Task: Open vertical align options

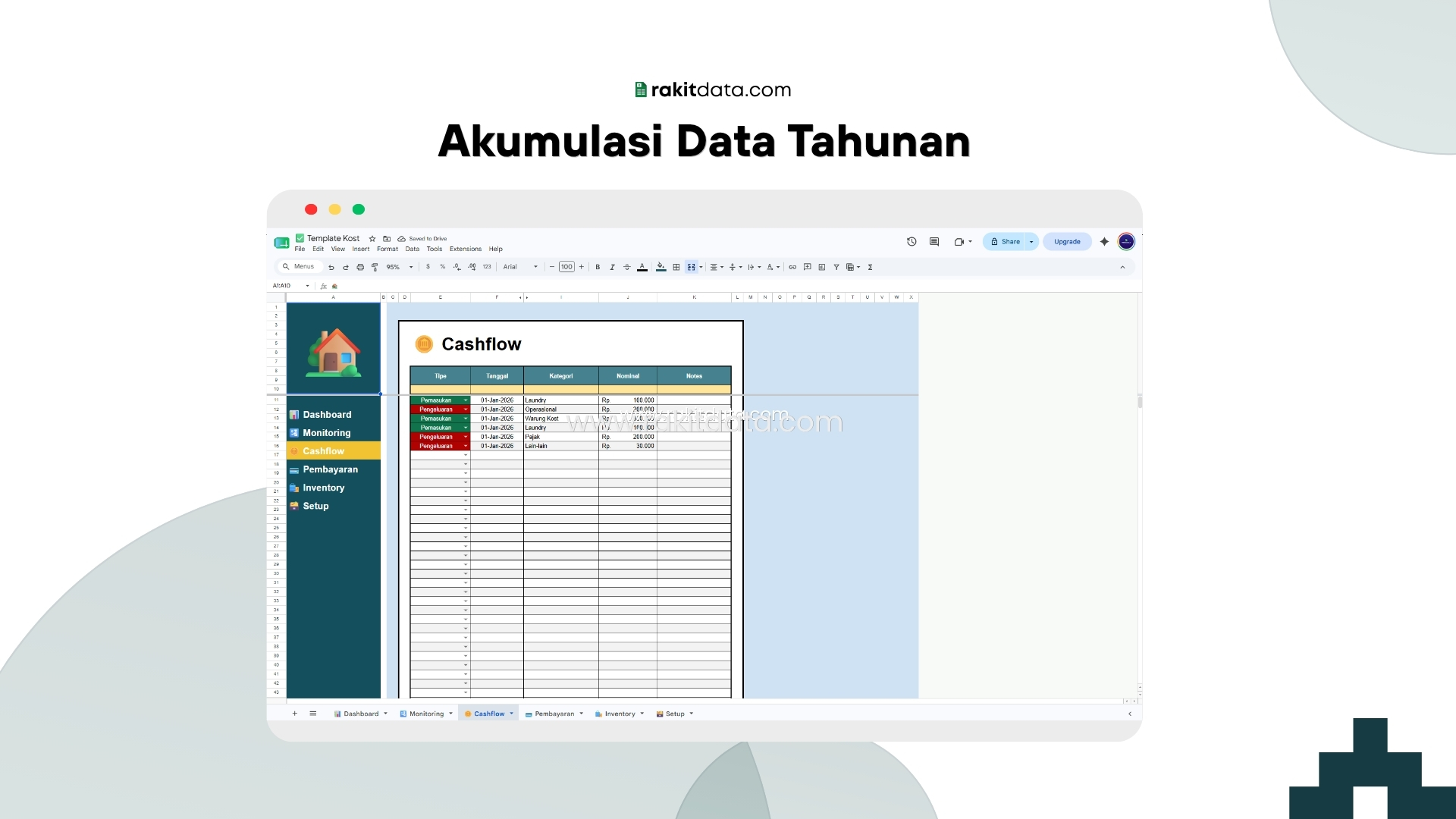Action: pyautogui.click(x=735, y=267)
